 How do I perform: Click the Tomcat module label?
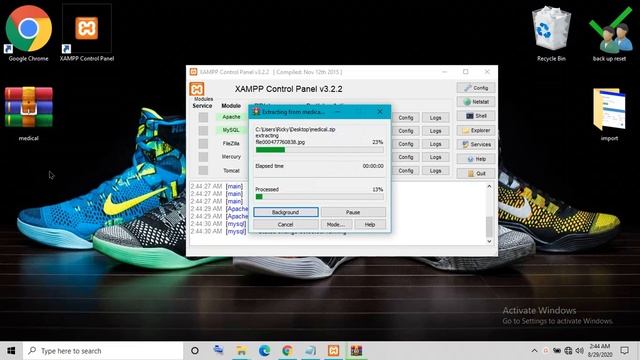tap(231, 171)
